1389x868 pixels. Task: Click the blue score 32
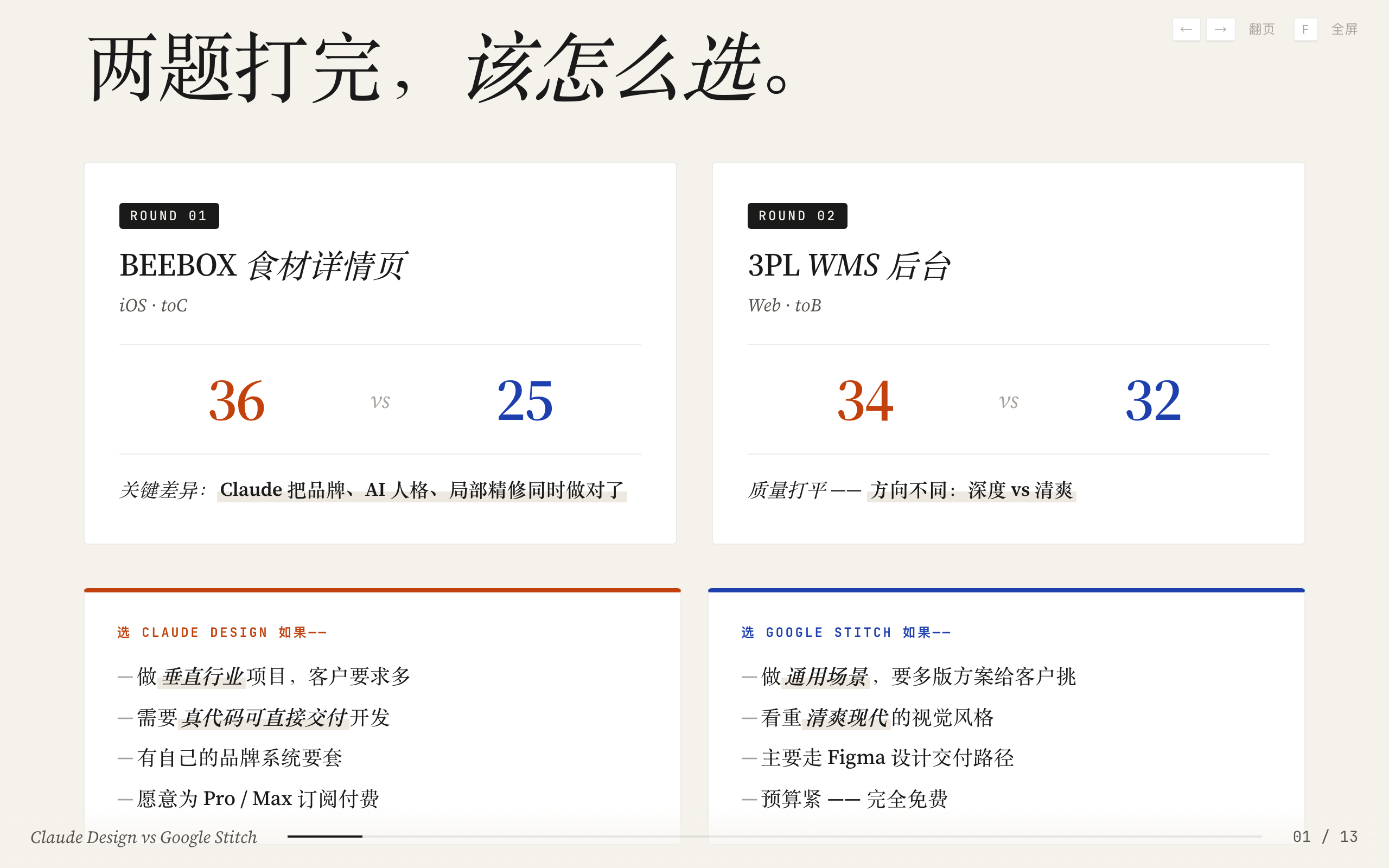point(1152,401)
